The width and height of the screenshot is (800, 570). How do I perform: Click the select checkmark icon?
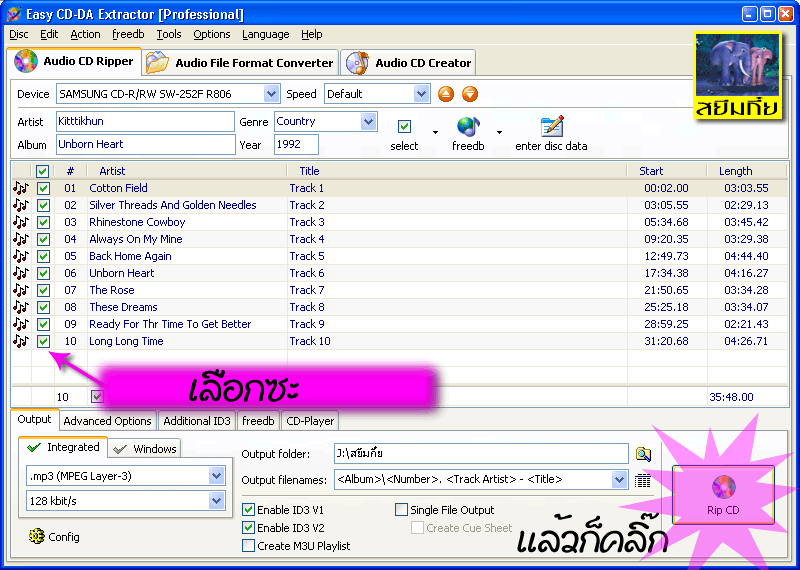(x=404, y=127)
